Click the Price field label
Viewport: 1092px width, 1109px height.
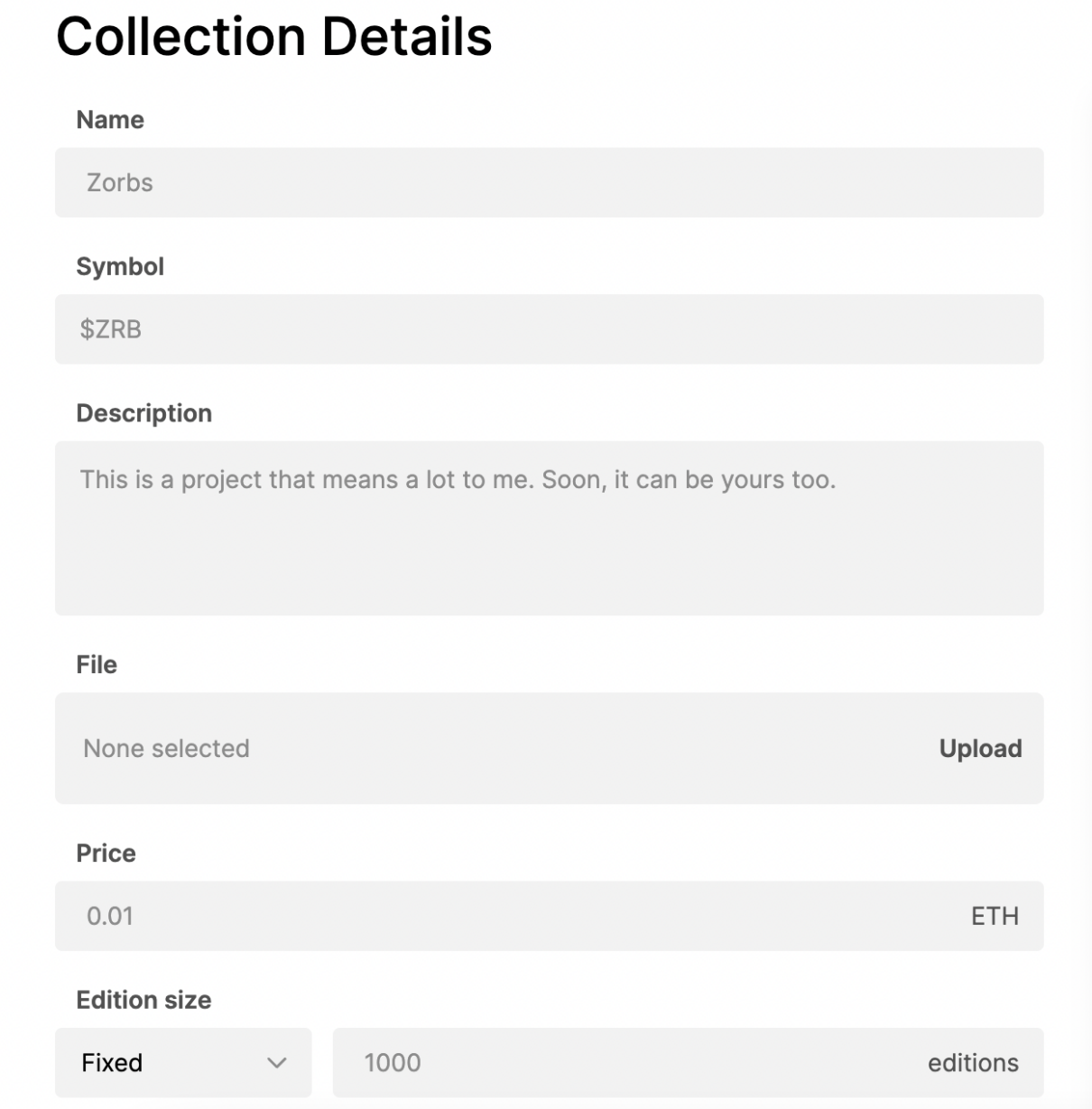pyautogui.click(x=106, y=854)
